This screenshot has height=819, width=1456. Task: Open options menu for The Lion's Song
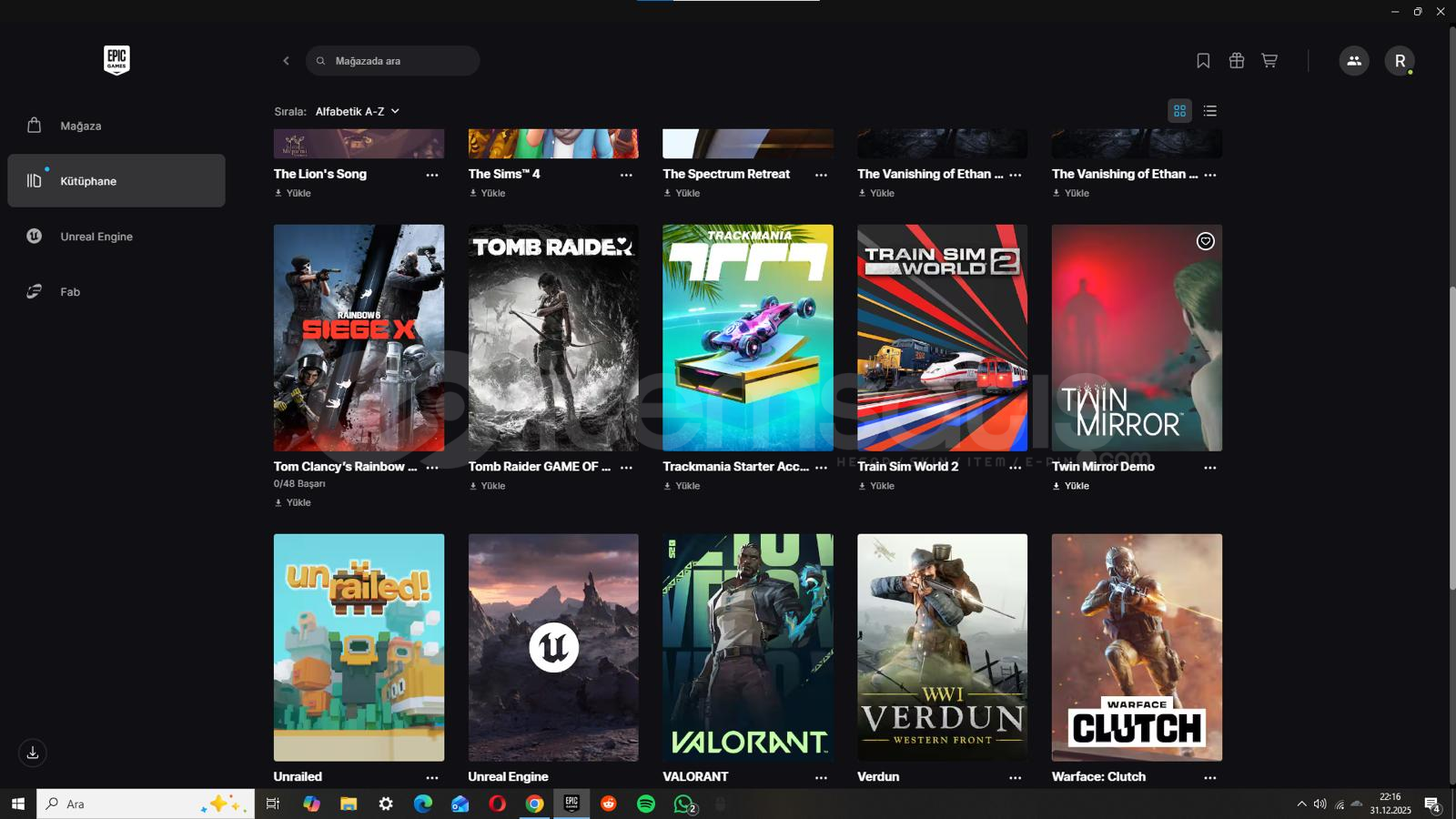point(432,175)
